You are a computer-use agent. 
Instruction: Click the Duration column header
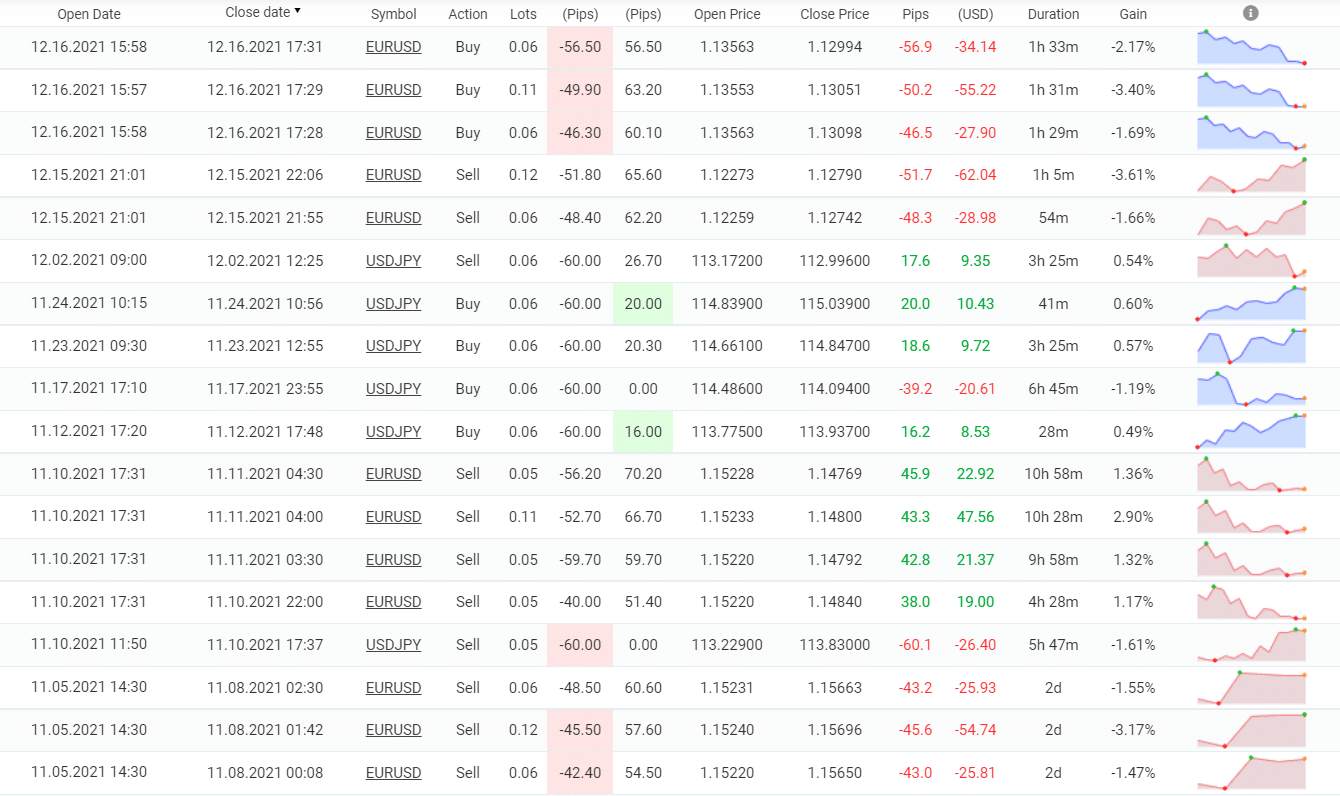pos(1053,14)
